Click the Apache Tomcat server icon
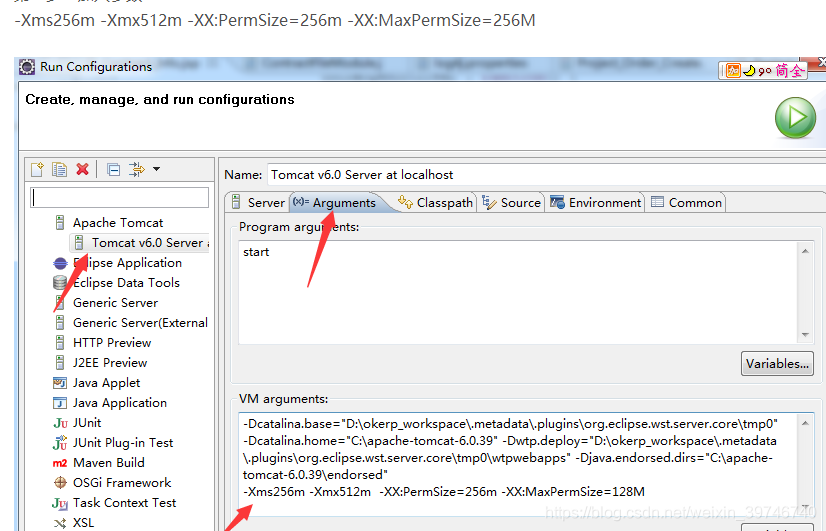The height and width of the screenshot is (531, 826). click(60, 223)
